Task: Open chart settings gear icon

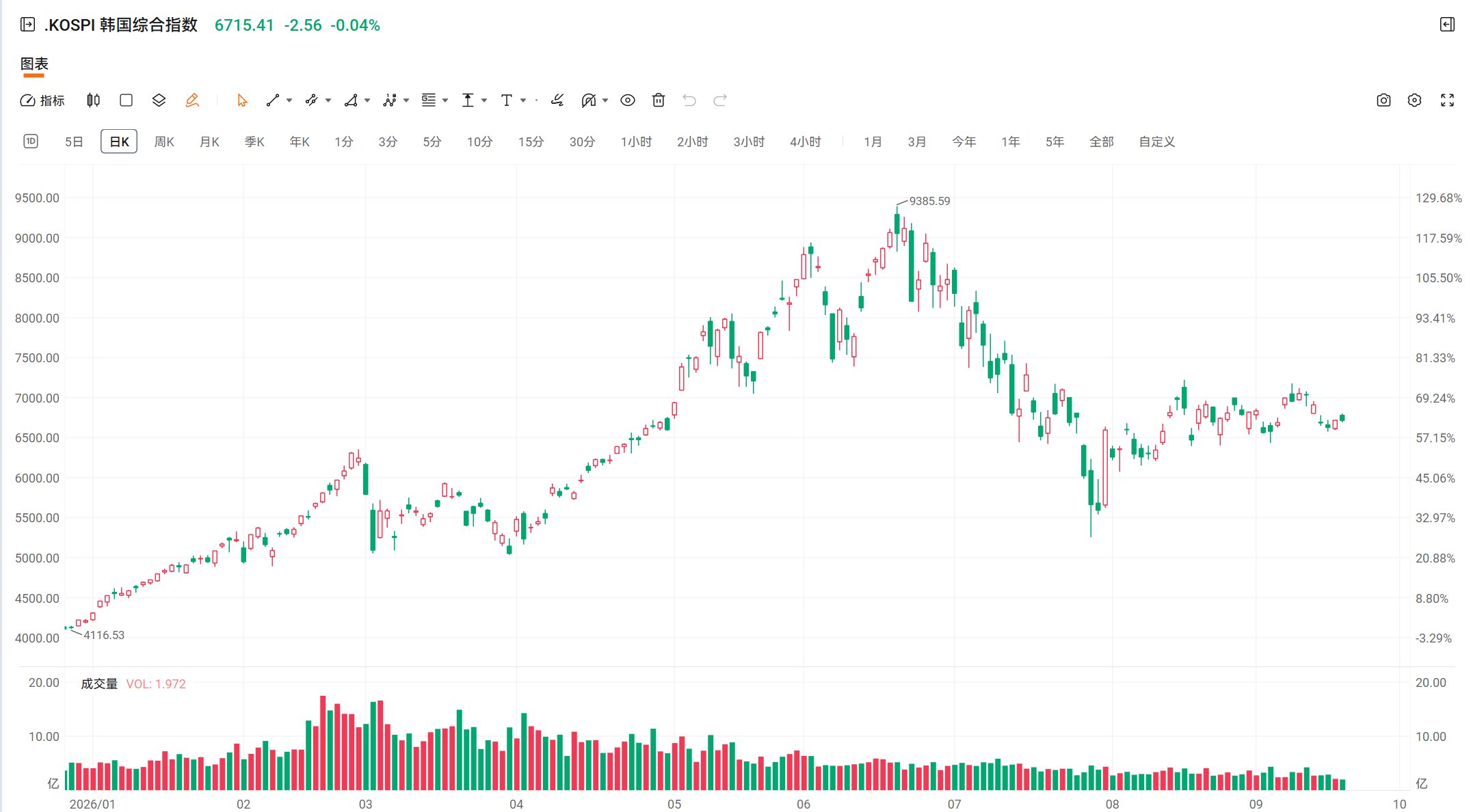Action: click(x=1415, y=100)
